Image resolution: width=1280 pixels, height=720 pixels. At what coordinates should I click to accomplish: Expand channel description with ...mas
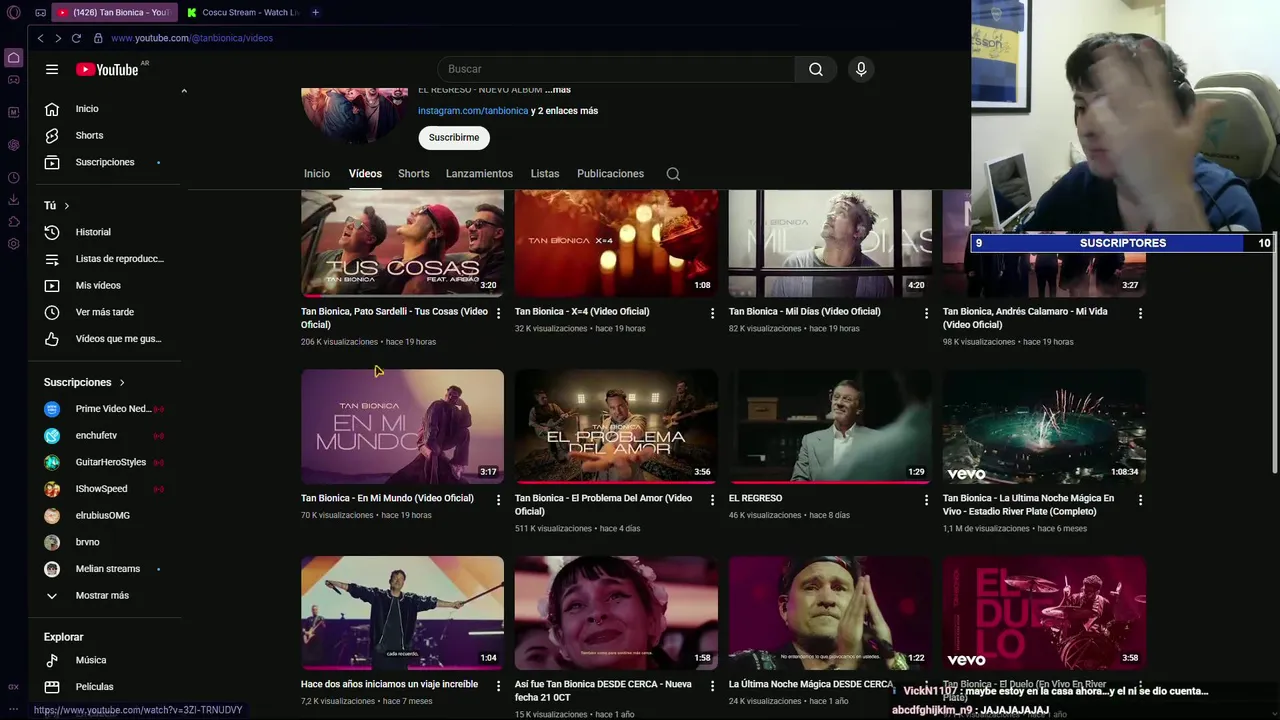pyautogui.click(x=558, y=90)
